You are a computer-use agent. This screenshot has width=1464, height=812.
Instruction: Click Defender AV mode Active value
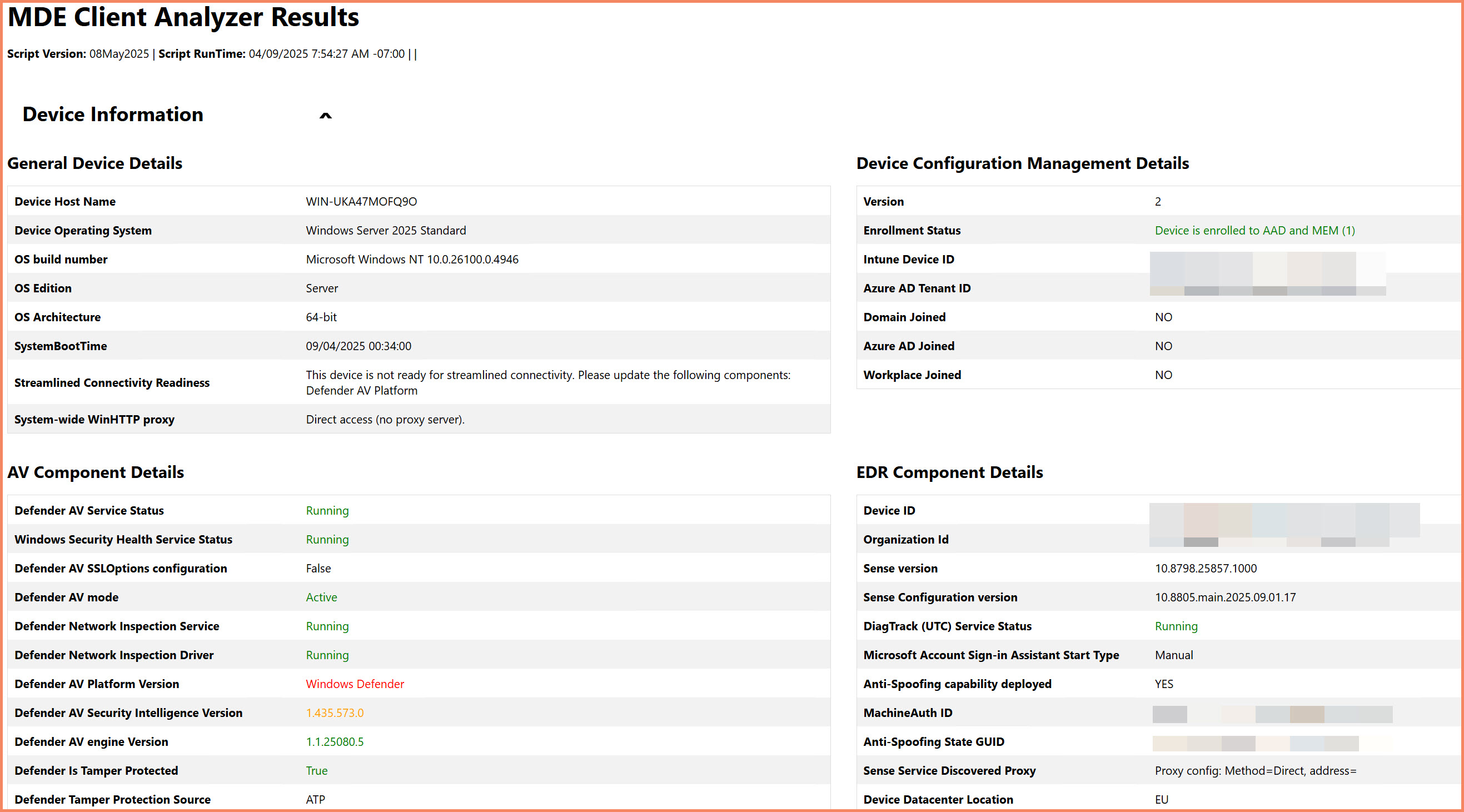[x=322, y=597]
